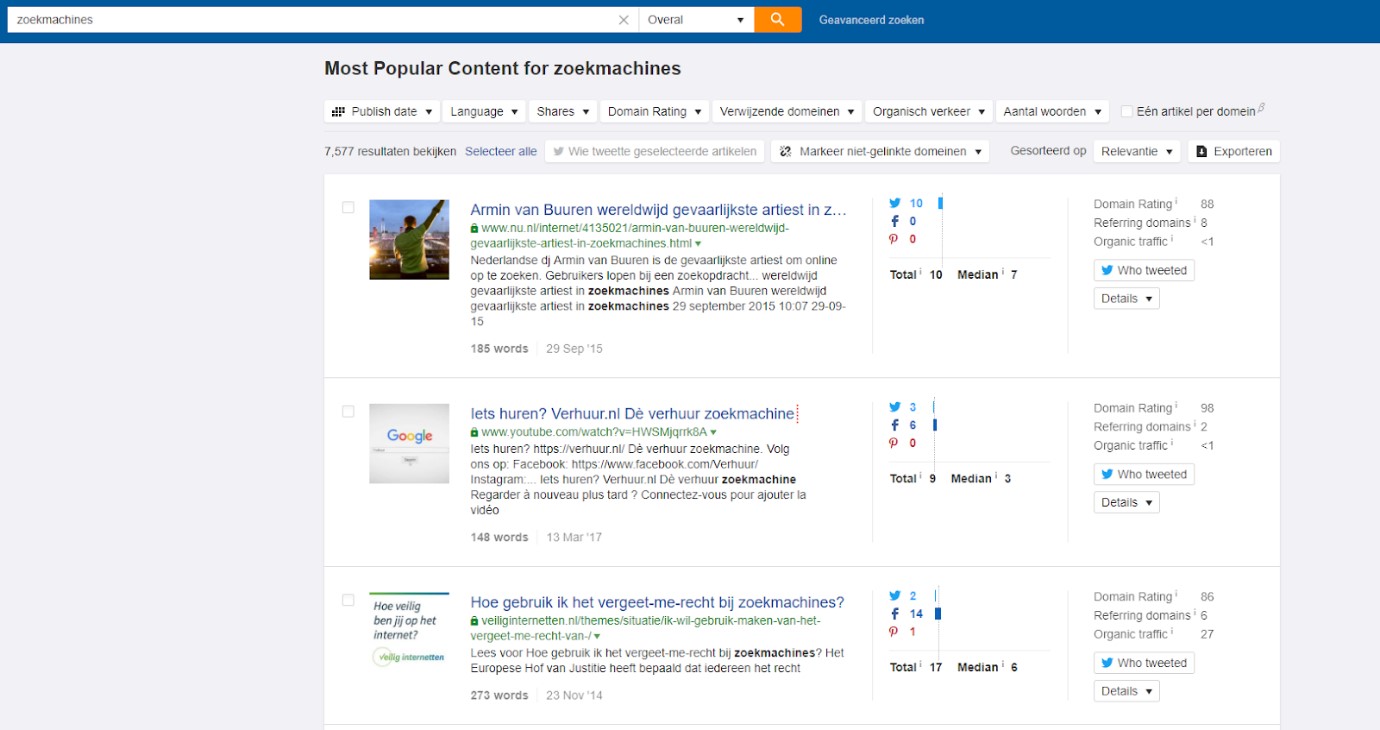Open the Relevantie sort order dropdown
The image size is (1380, 730).
pyautogui.click(x=1136, y=151)
